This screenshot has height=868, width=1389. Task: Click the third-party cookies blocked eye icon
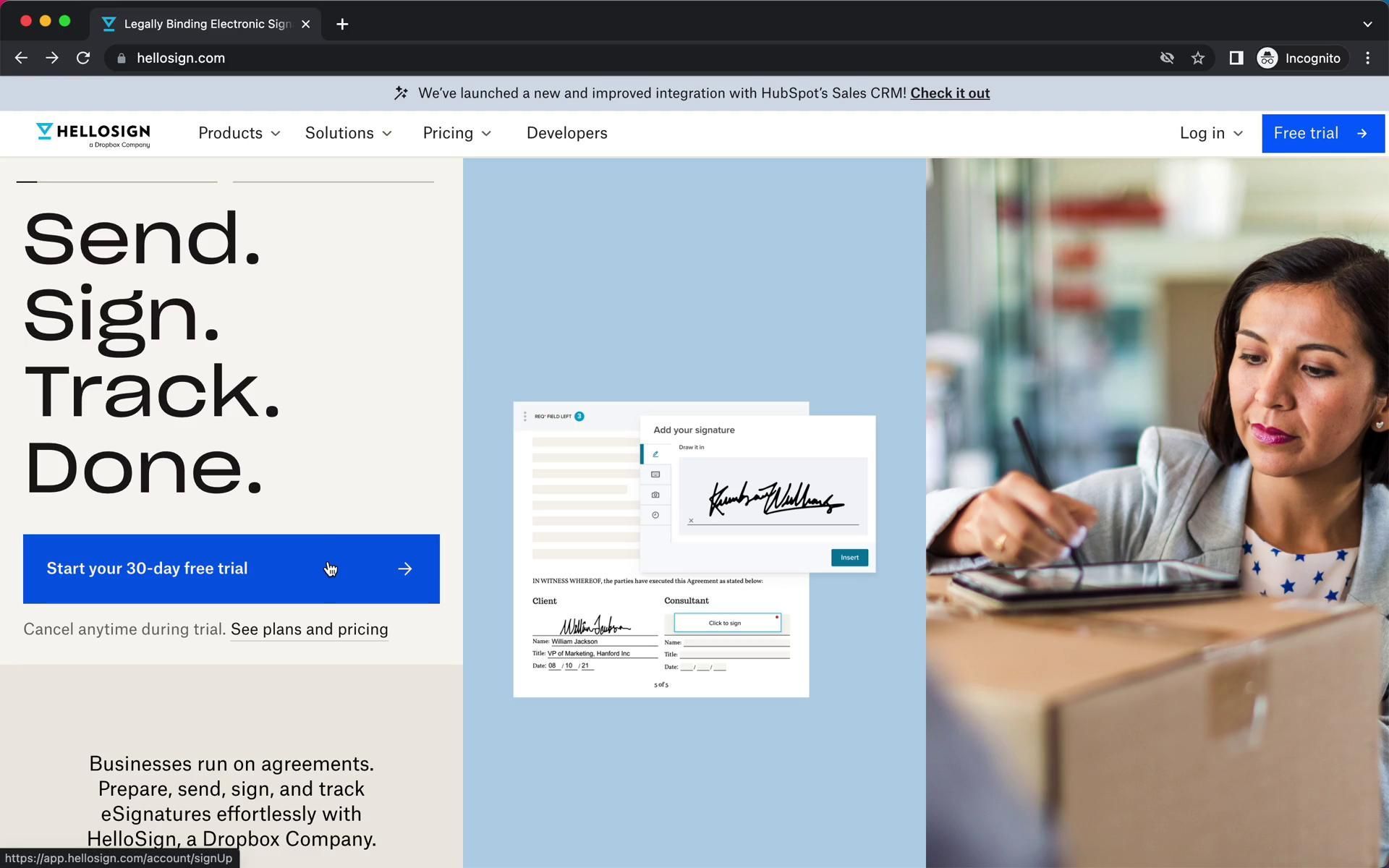(x=1166, y=58)
